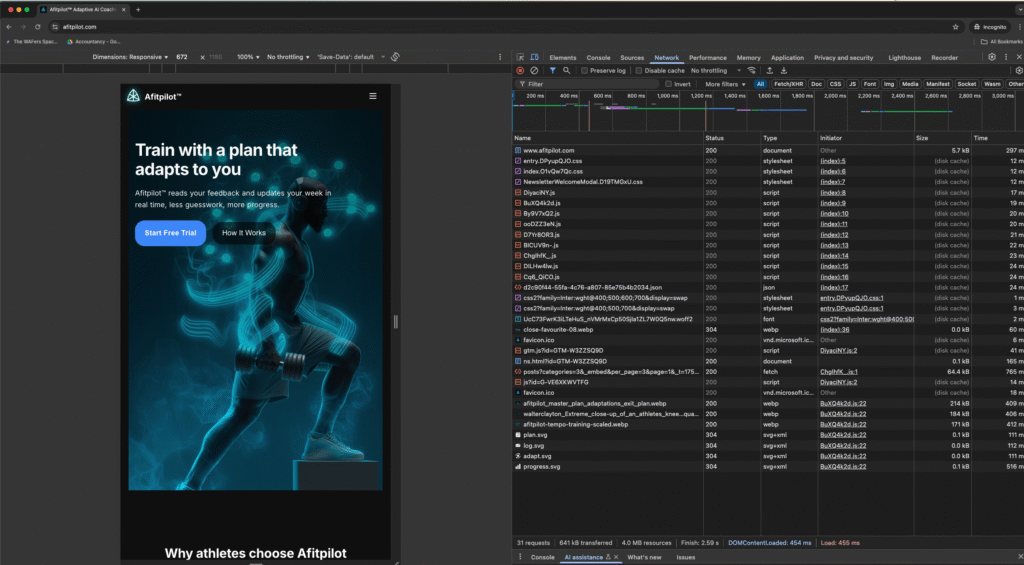Click the network search magnifier icon
The width and height of the screenshot is (1024, 565).
pyautogui.click(x=567, y=71)
